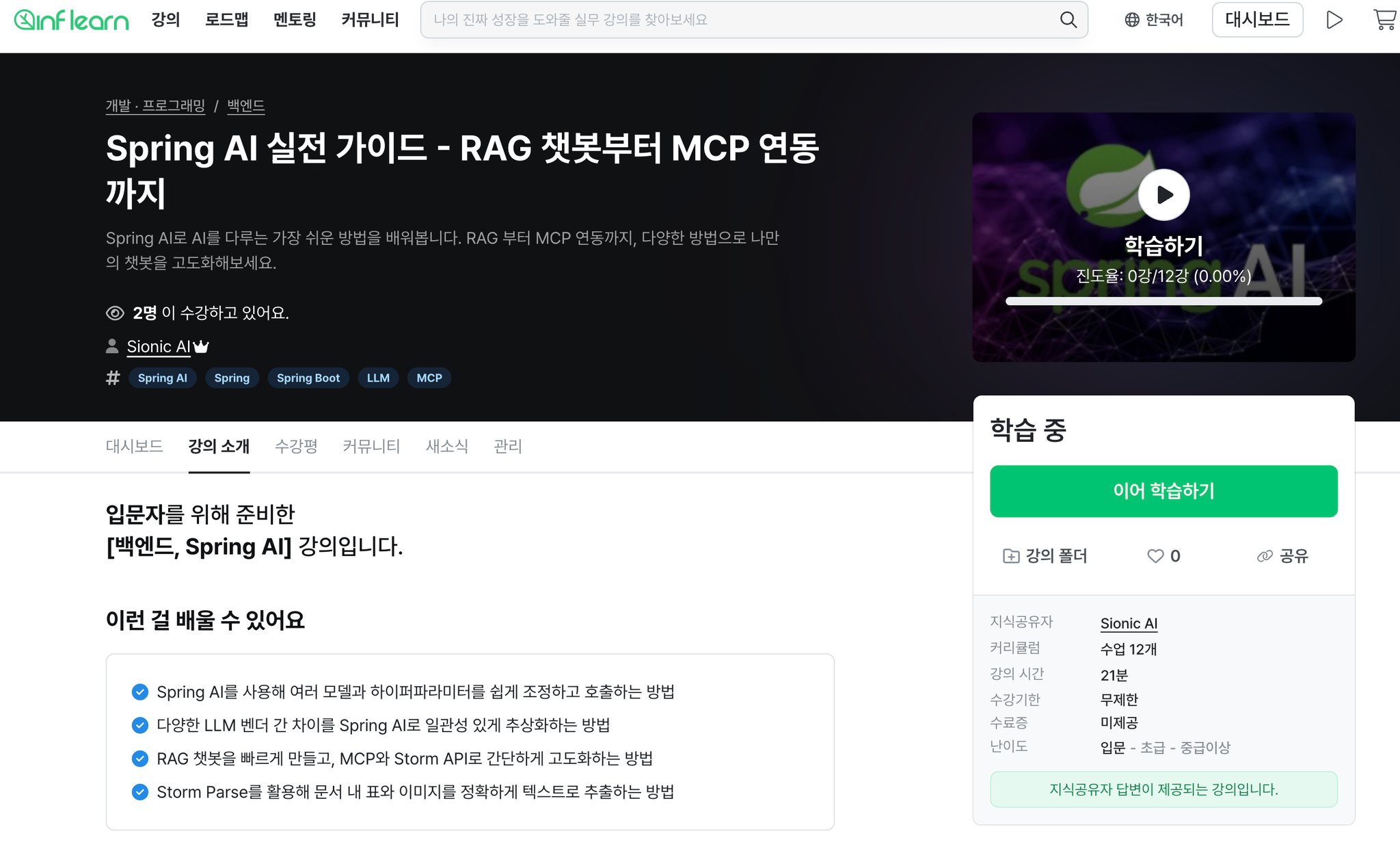This screenshot has height=842, width=1400.
Task: Click the search magnifier icon
Action: 1068,20
